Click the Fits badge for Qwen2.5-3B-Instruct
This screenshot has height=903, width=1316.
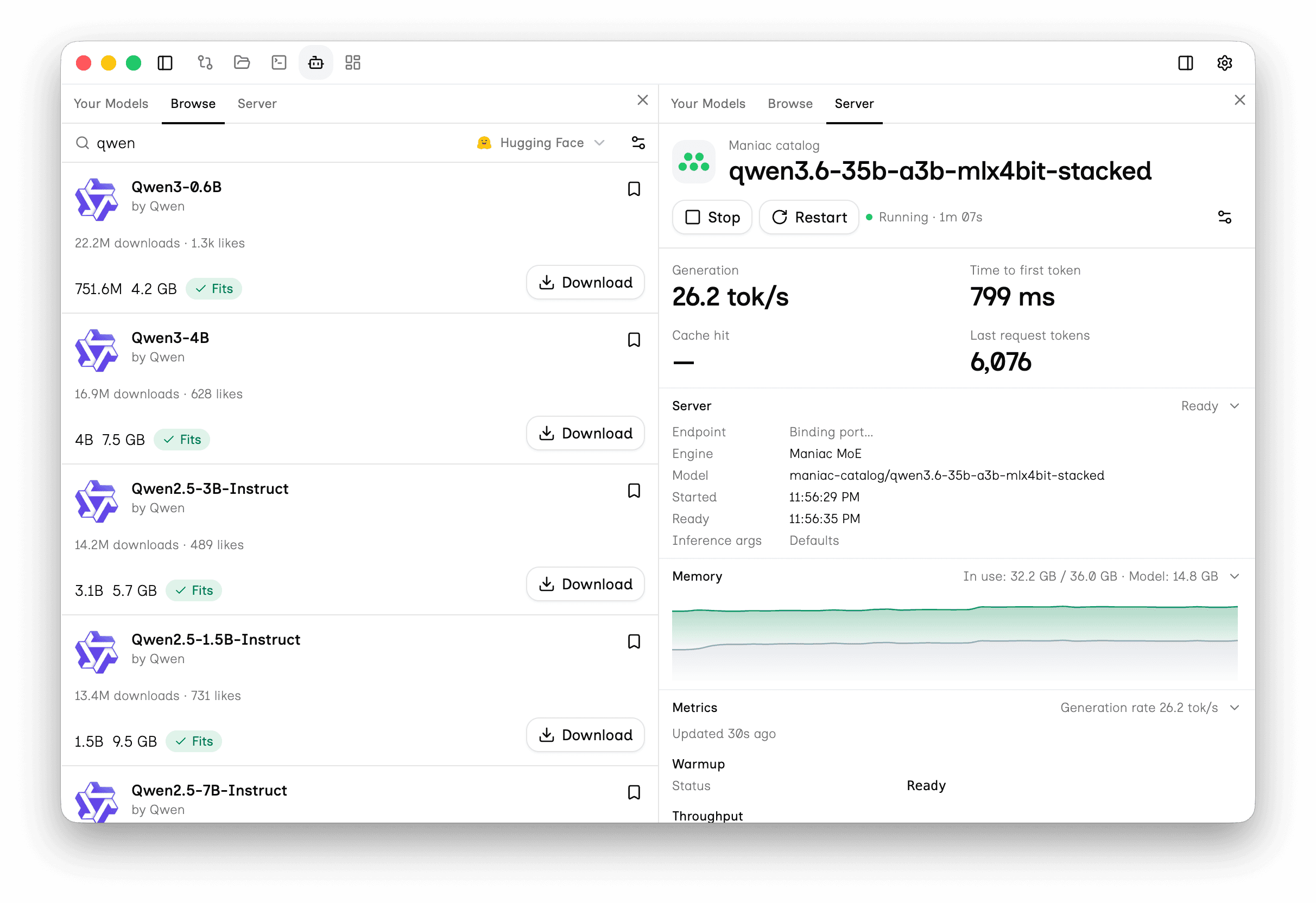[x=194, y=591]
